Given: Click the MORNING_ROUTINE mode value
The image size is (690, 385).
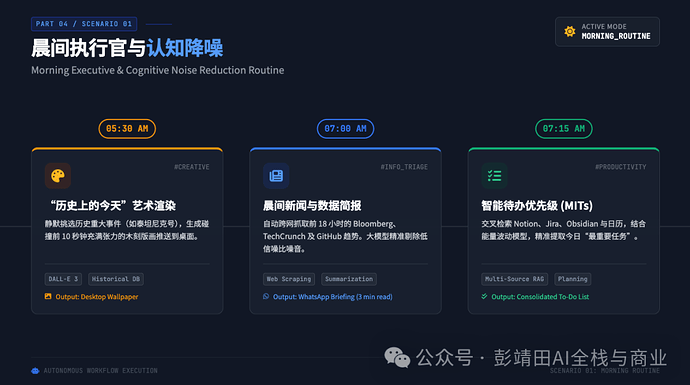Looking at the screenshot, I should [616, 36].
